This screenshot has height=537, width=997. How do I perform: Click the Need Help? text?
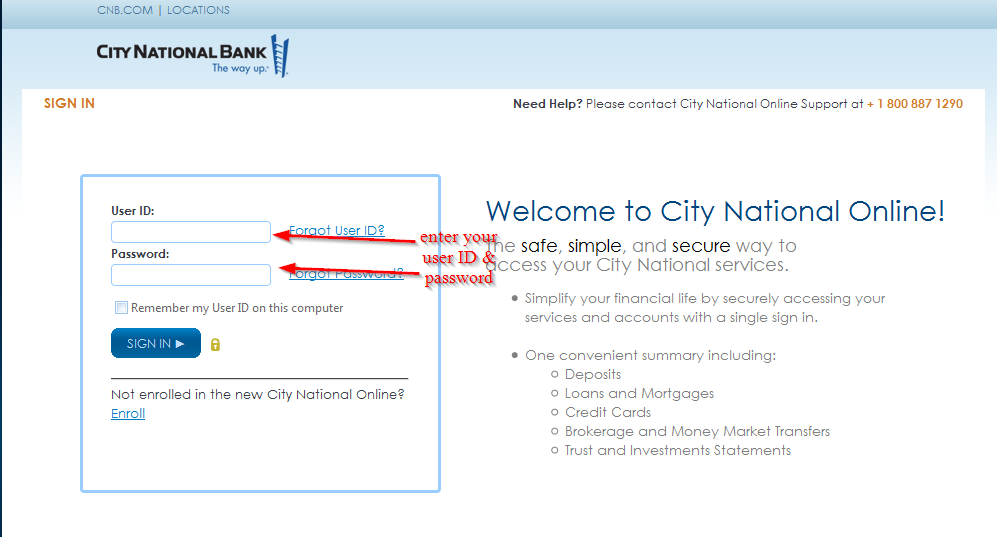point(547,104)
